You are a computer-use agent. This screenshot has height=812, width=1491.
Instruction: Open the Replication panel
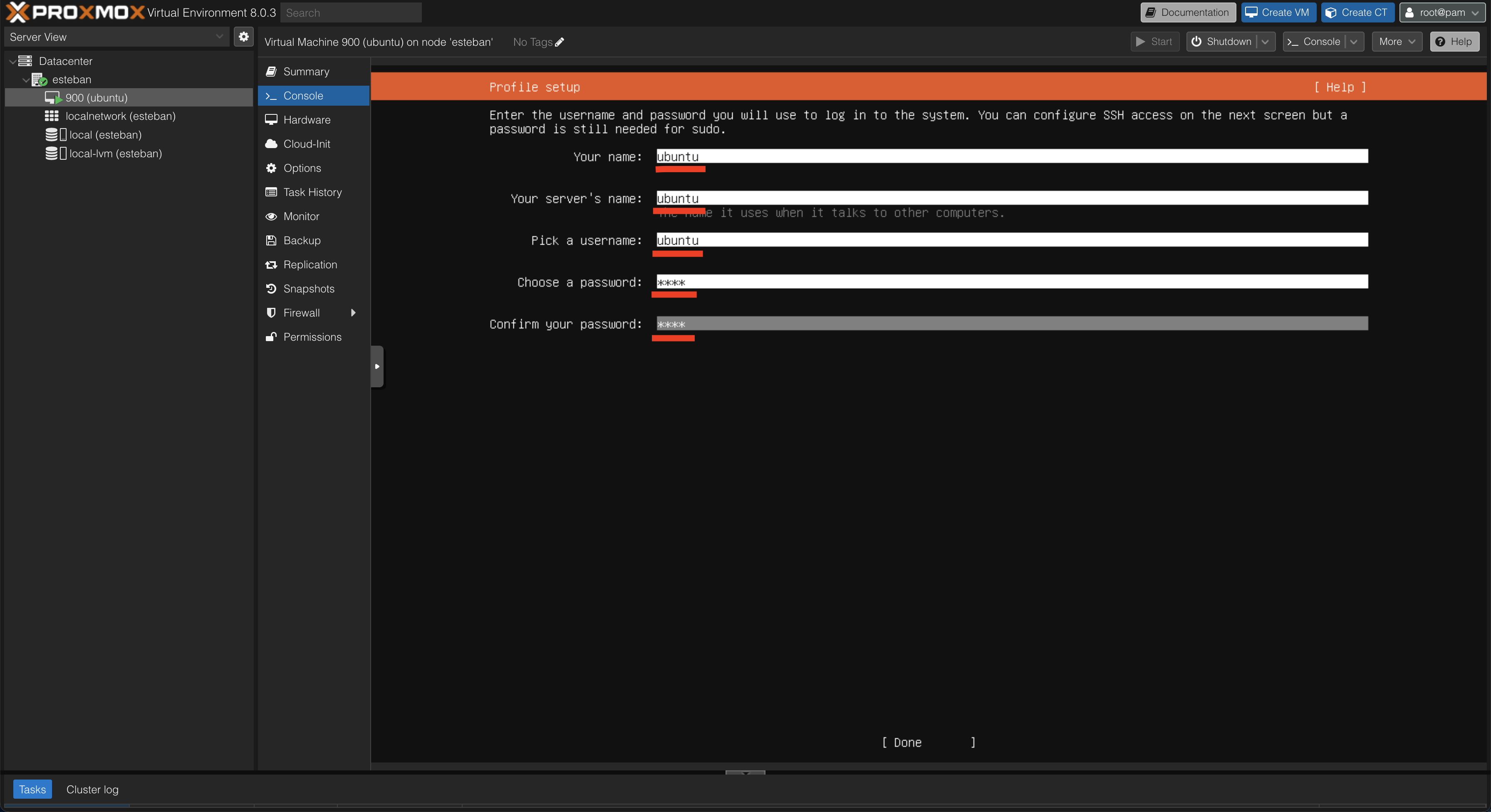click(313, 265)
